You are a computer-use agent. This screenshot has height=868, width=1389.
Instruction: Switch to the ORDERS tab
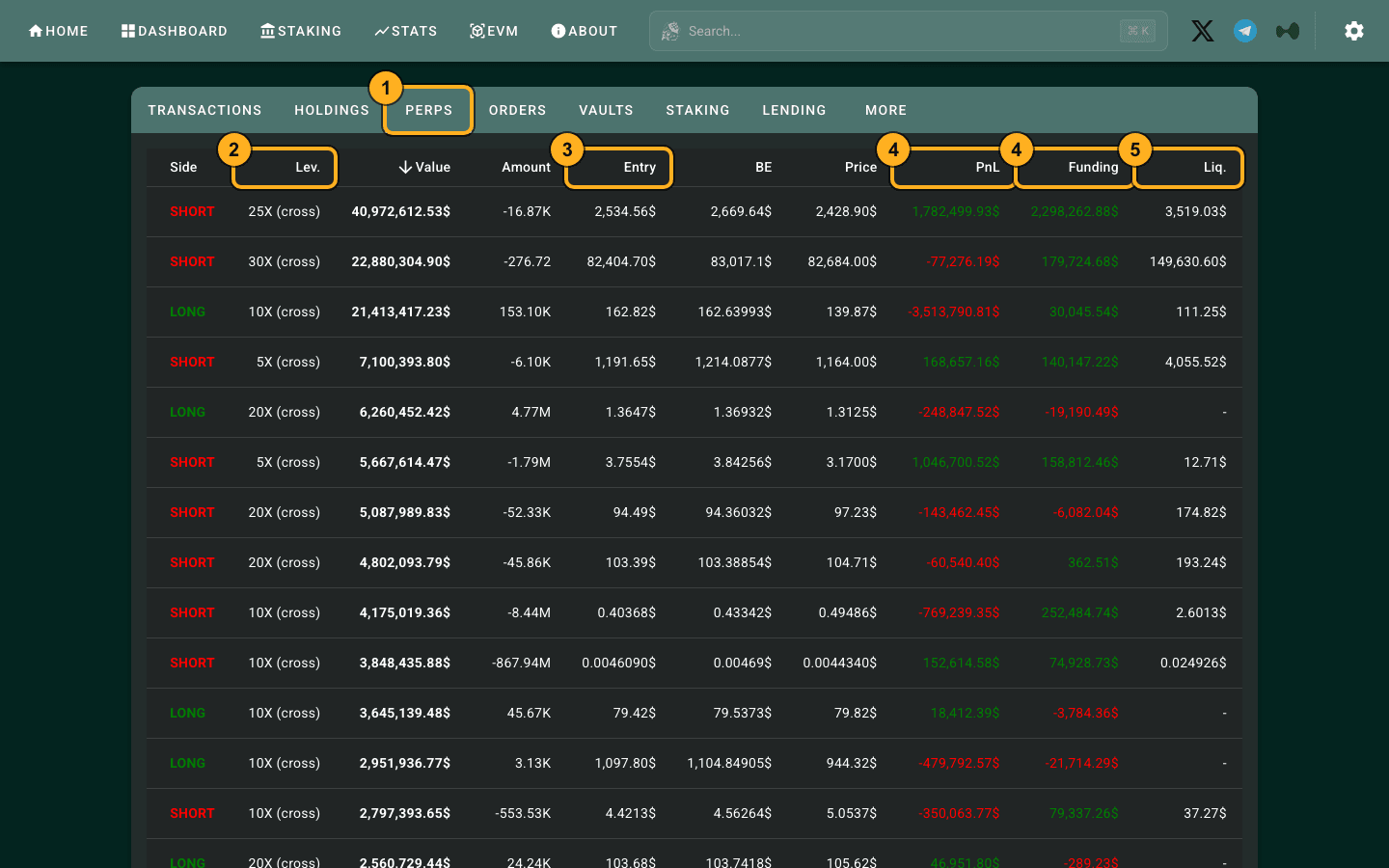517,110
